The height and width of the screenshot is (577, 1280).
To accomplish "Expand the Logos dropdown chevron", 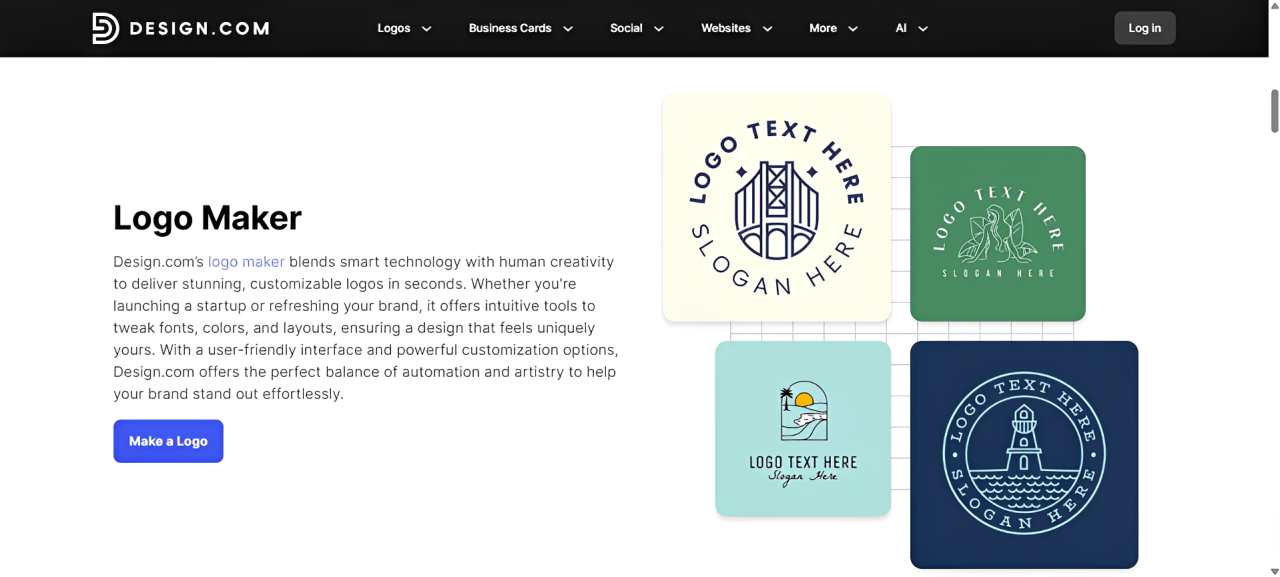I will [x=427, y=29].
